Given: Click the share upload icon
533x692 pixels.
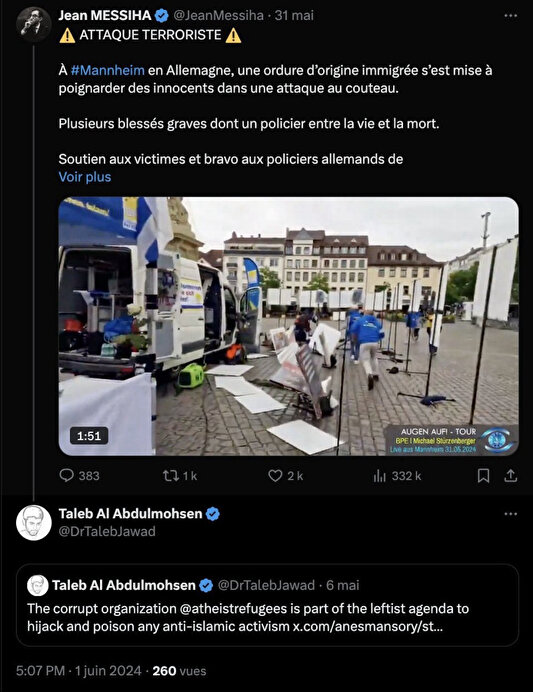Looking at the screenshot, I should (x=510, y=476).
